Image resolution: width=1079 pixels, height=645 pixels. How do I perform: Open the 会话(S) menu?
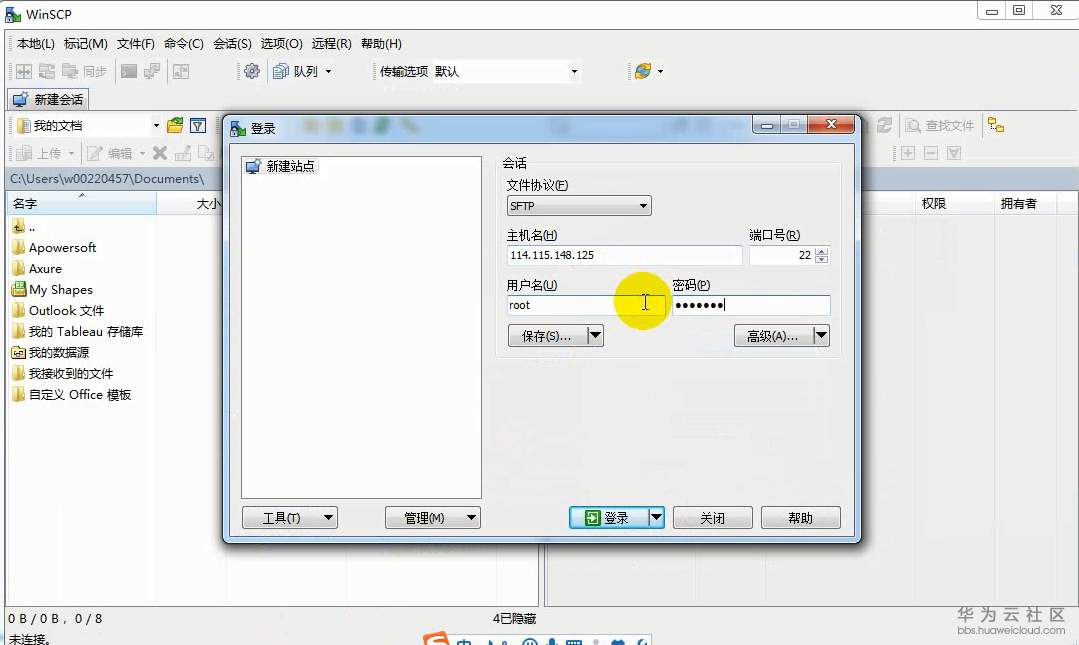coord(232,44)
